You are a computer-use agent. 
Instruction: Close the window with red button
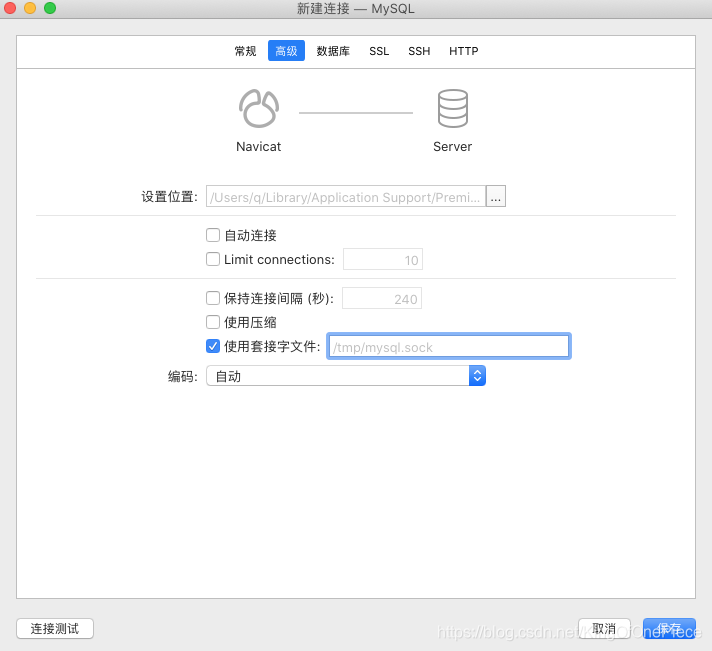(x=10, y=8)
